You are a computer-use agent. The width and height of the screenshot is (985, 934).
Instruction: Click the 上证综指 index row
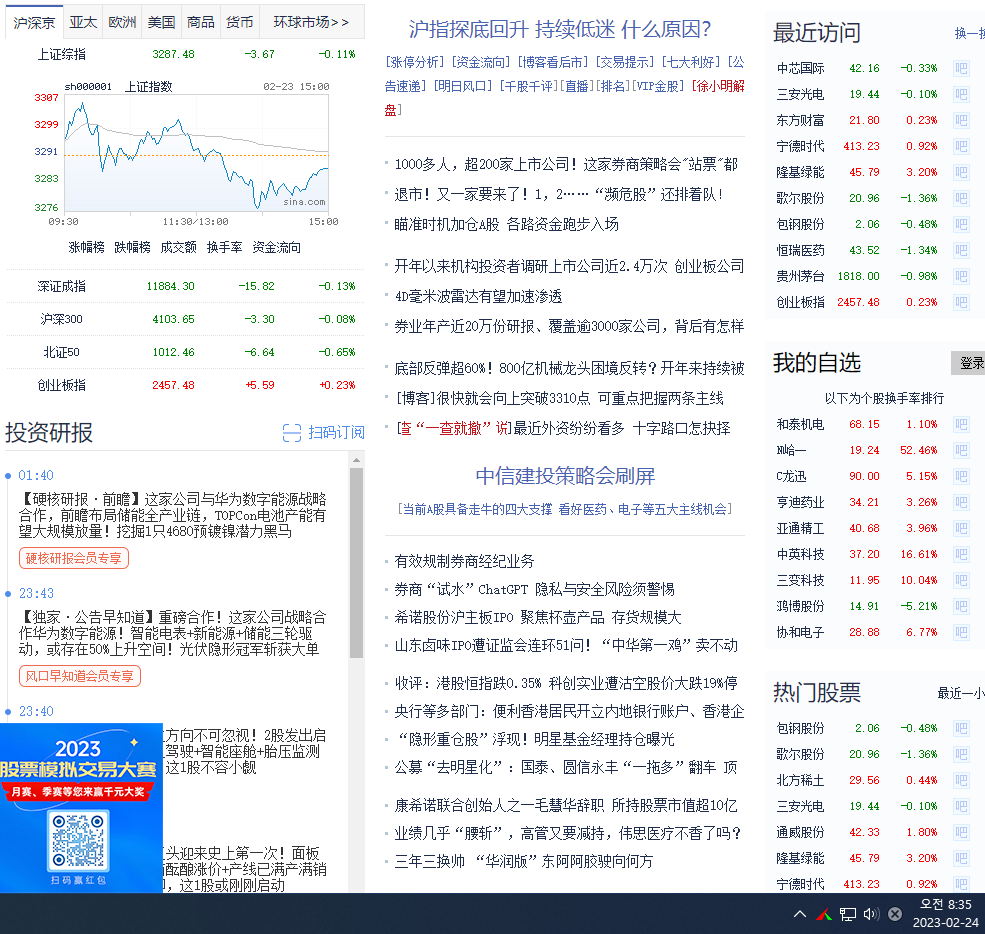pyautogui.click(x=185, y=55)
